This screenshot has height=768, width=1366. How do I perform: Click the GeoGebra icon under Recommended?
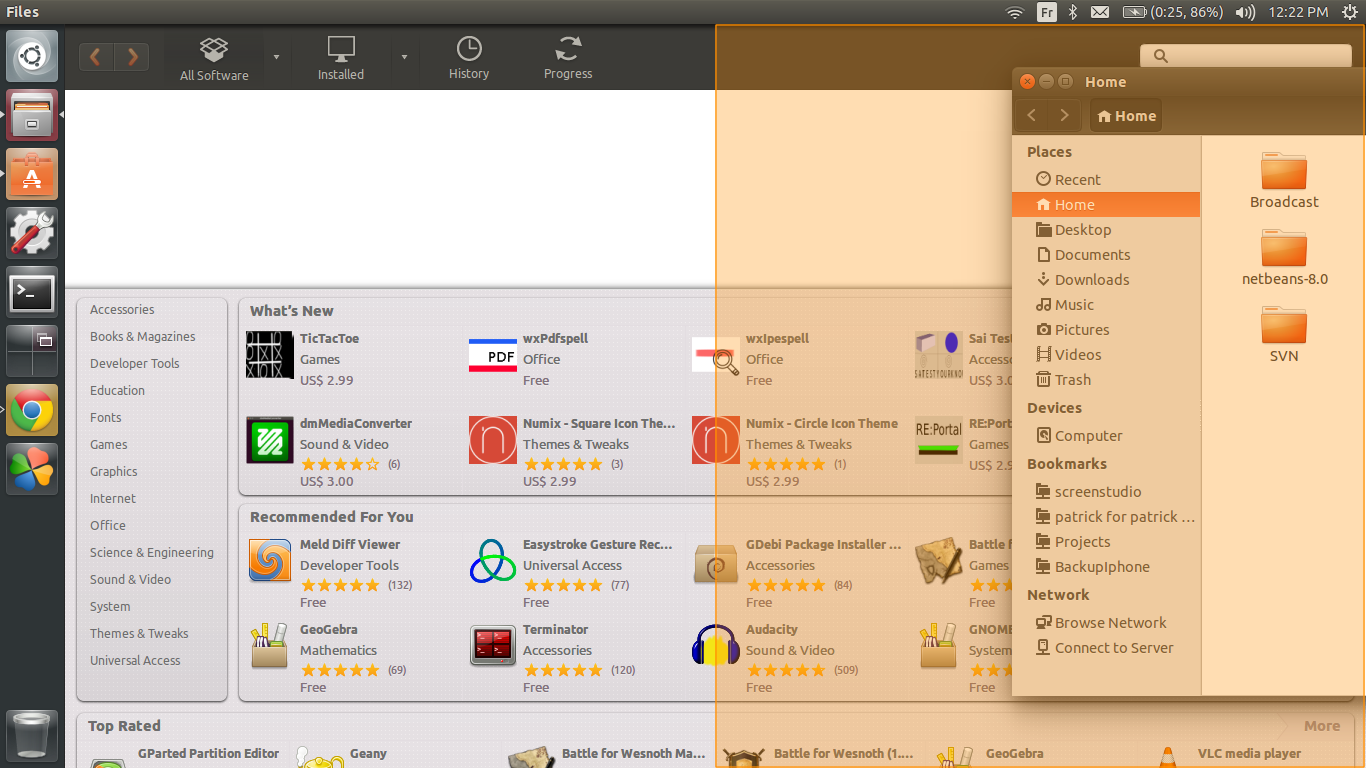(270, 646)
